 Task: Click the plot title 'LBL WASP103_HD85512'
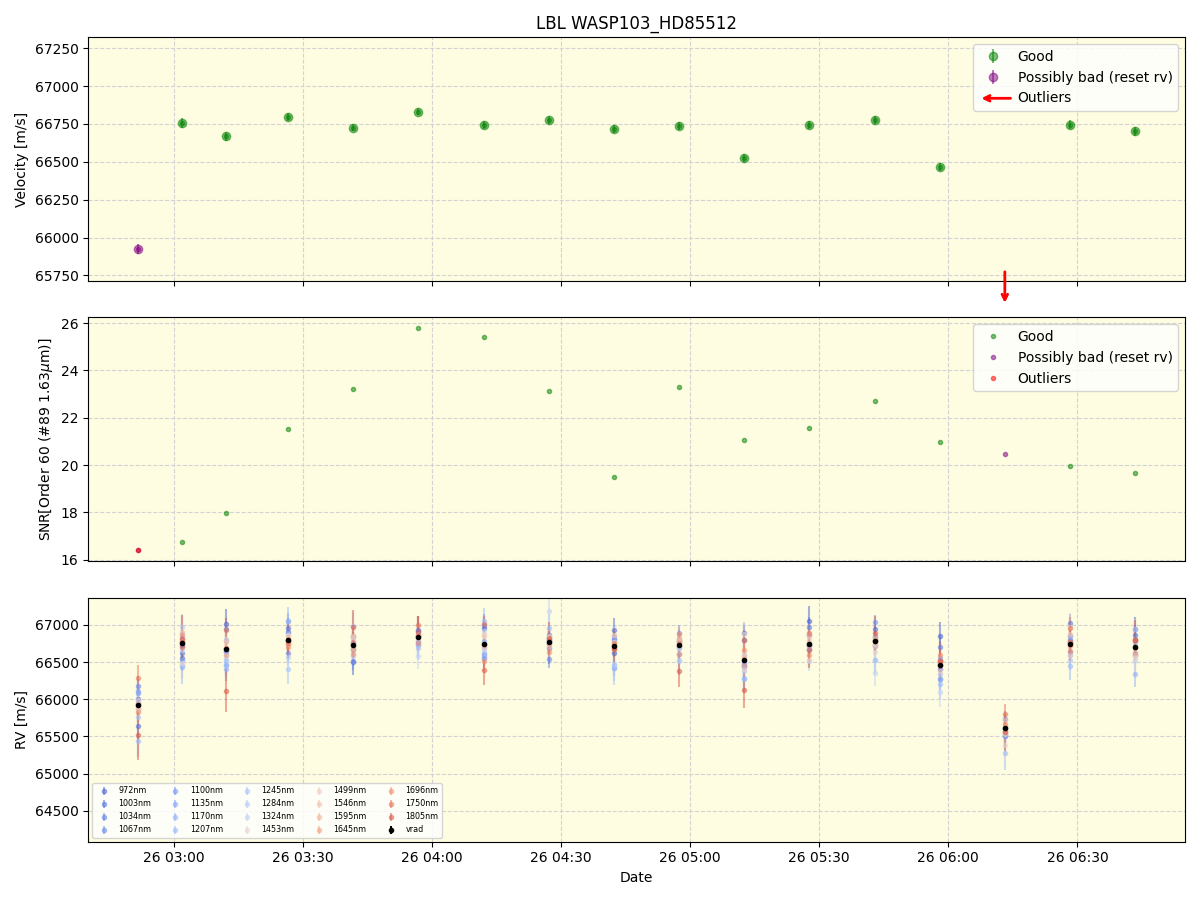[636, 23]
